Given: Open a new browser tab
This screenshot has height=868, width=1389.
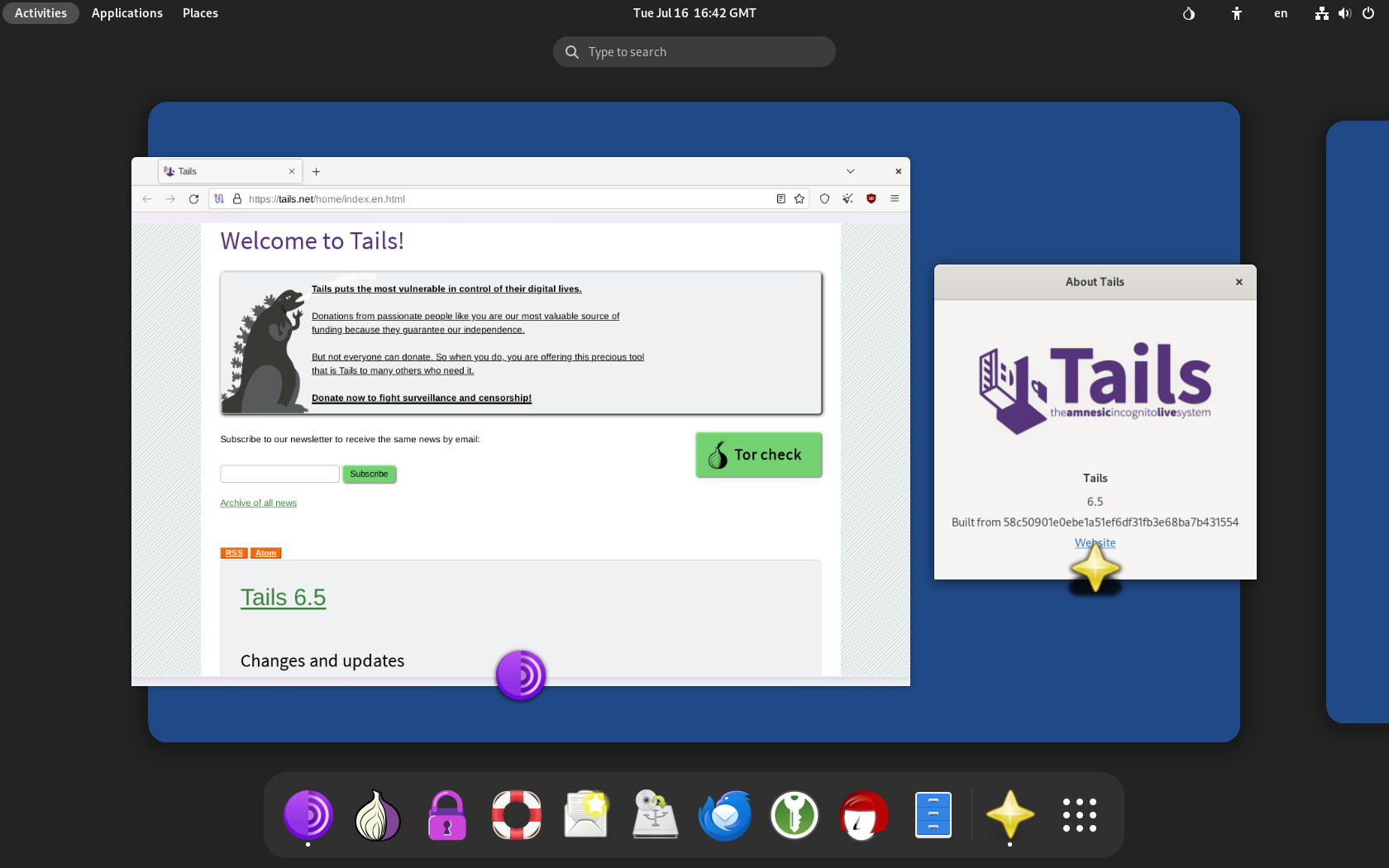Looking at the screenshot, I should tap(316, 172).
